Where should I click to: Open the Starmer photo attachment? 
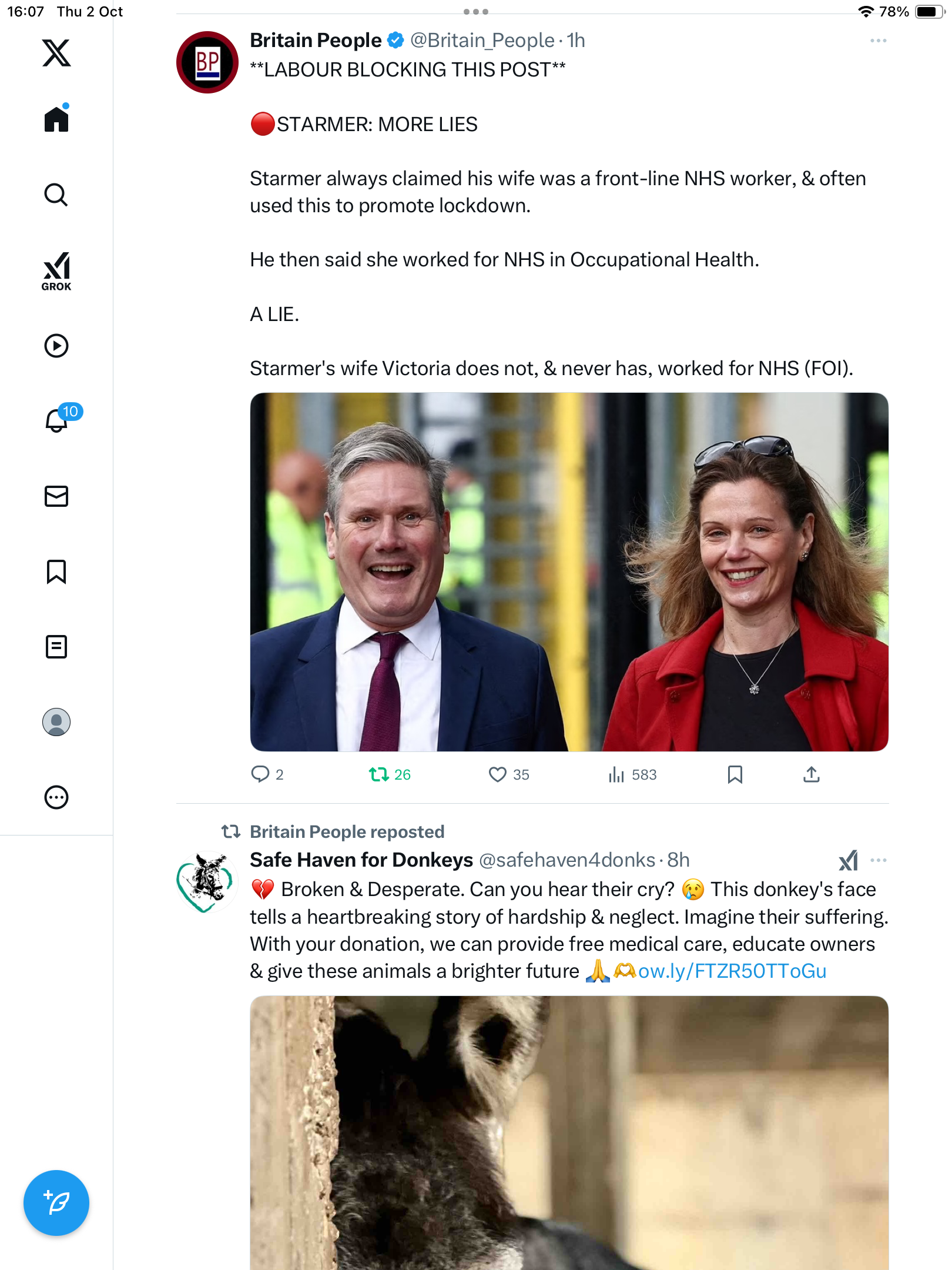point(569,571)
